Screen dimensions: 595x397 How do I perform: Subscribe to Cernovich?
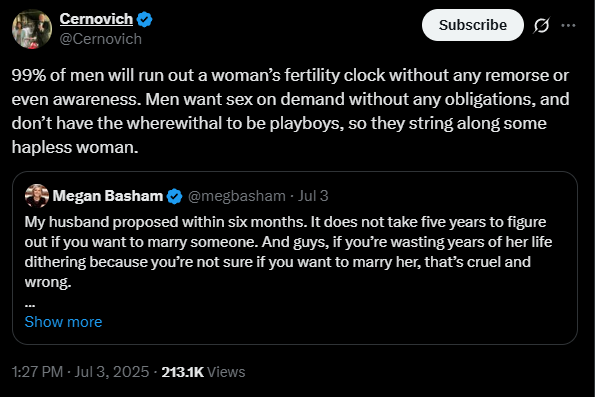tap(472, 25)
